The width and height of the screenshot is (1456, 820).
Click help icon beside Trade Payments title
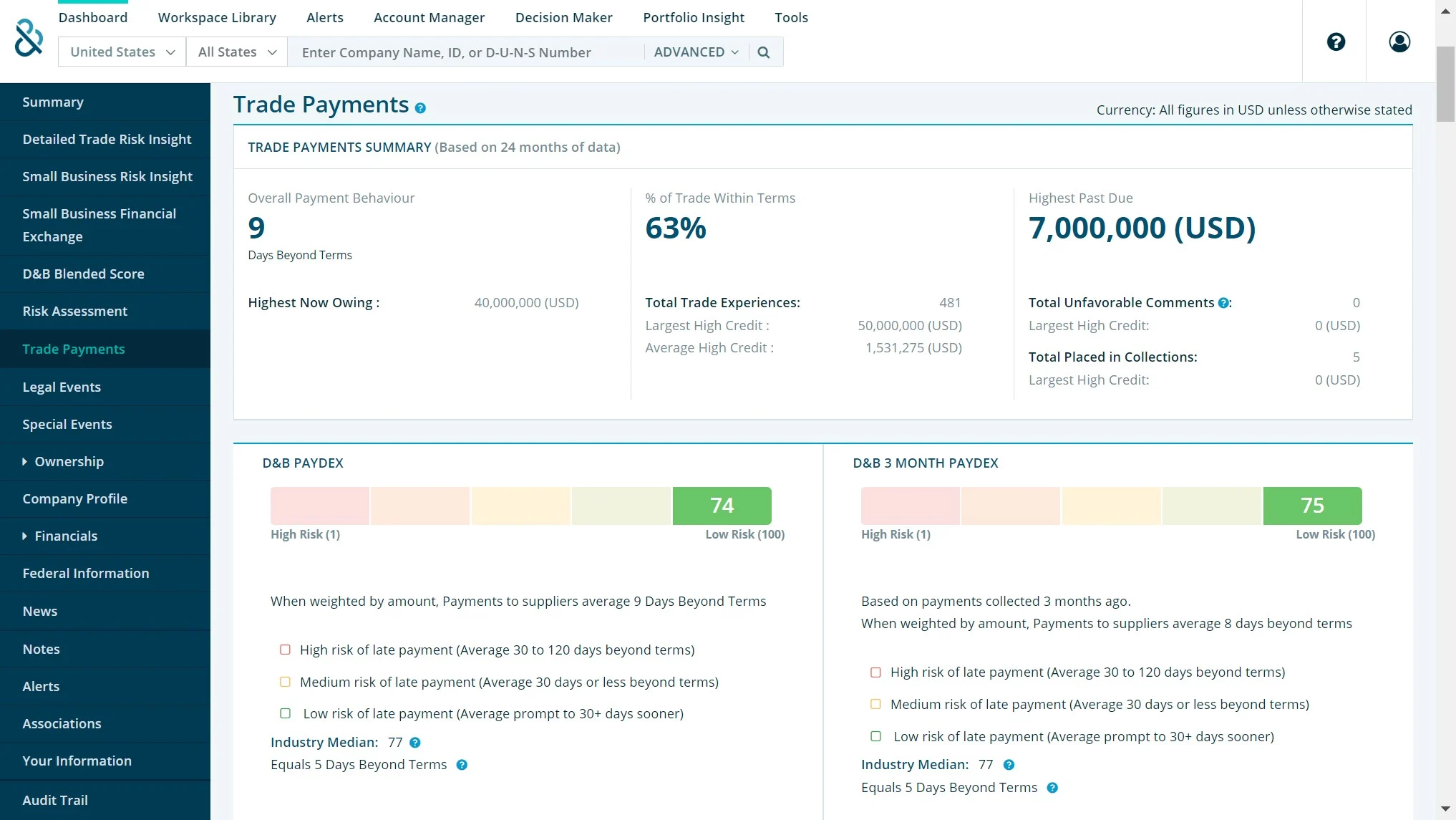pyautogui.click(x=420, y=108)
